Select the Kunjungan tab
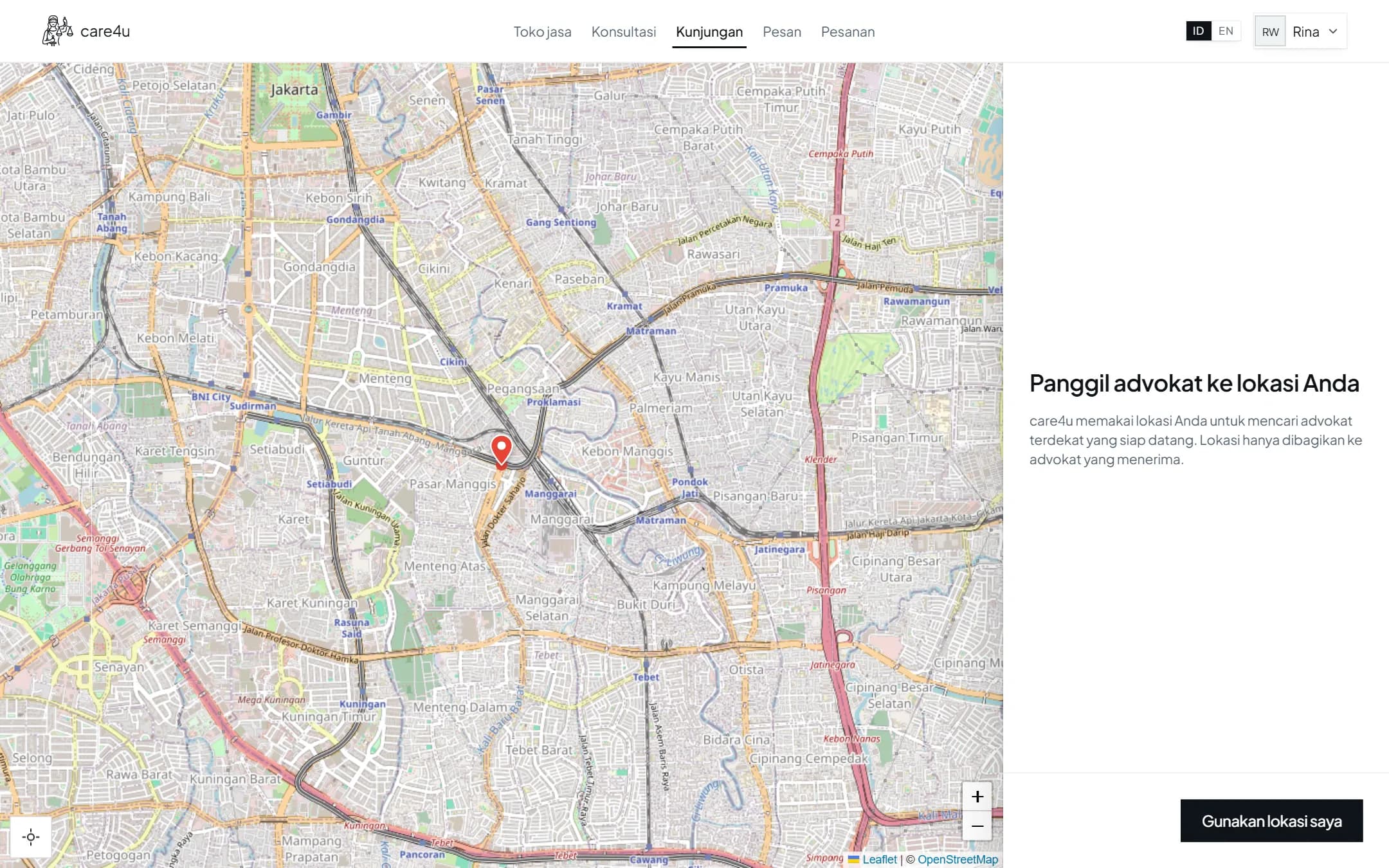This screenshot has width=1389, height=868. coord(709,32)
